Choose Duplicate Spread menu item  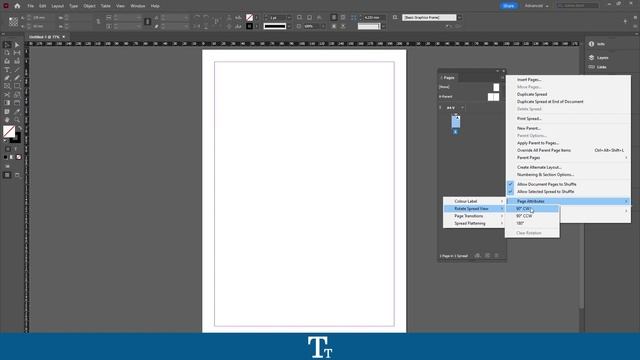point(569,94)
